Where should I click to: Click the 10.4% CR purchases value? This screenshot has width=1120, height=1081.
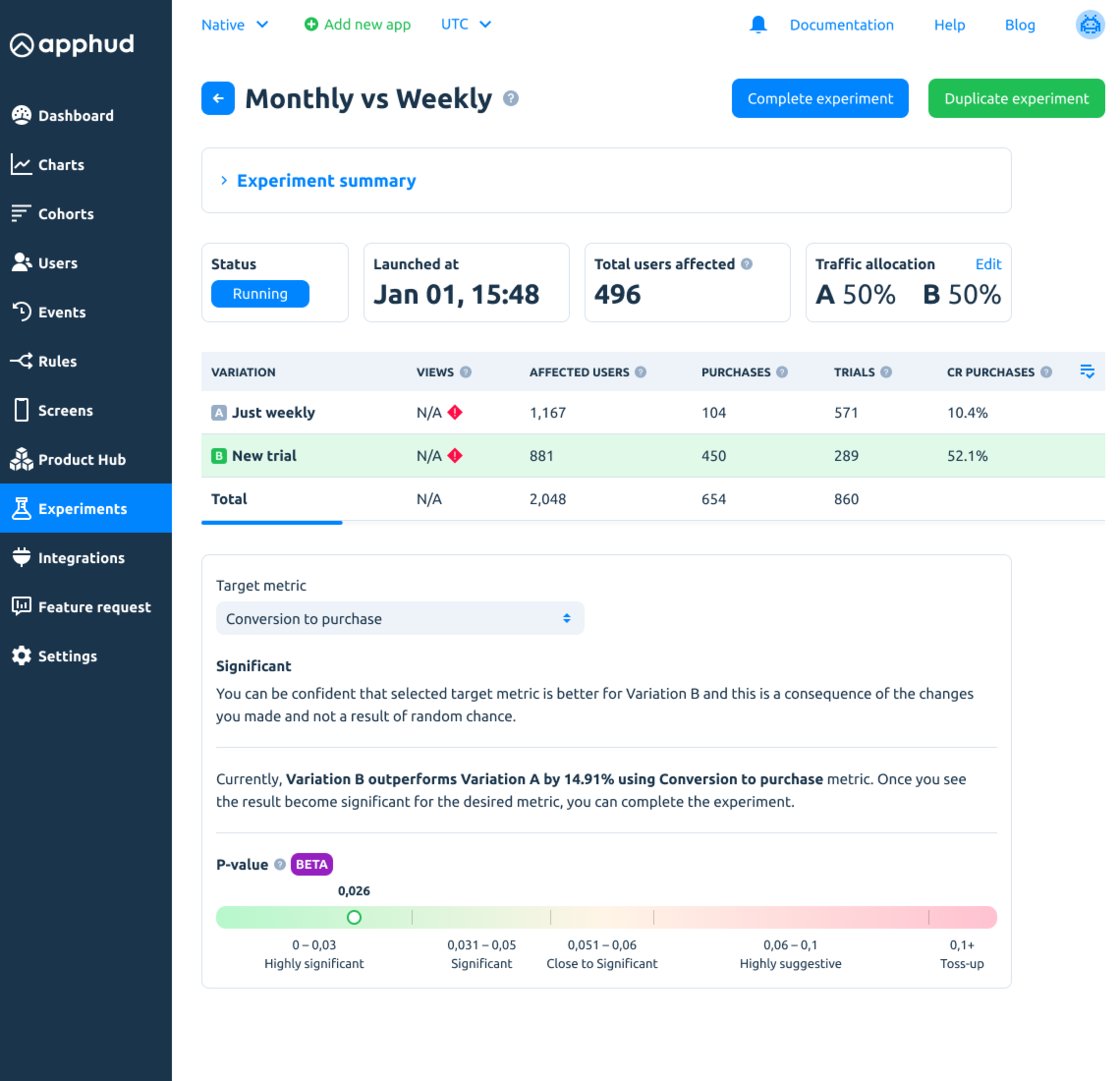(x=967, y=412)
